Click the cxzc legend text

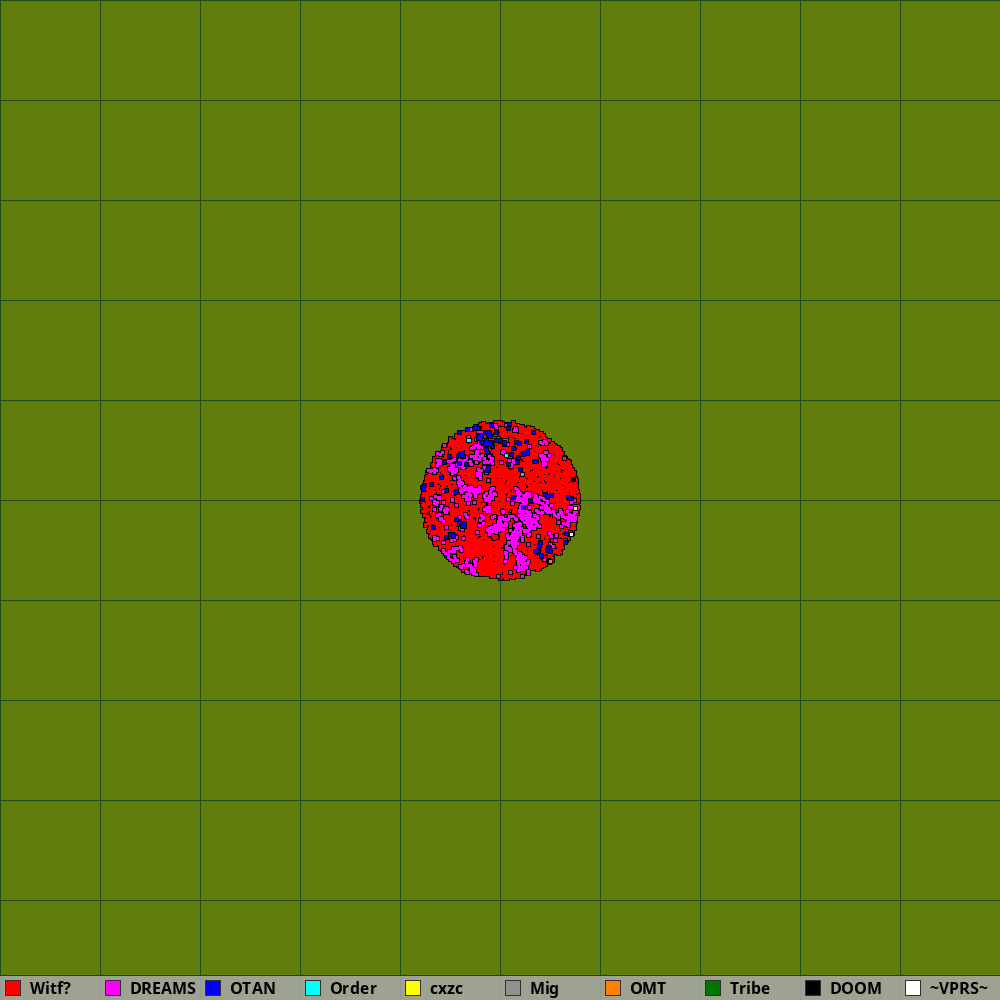446,988
